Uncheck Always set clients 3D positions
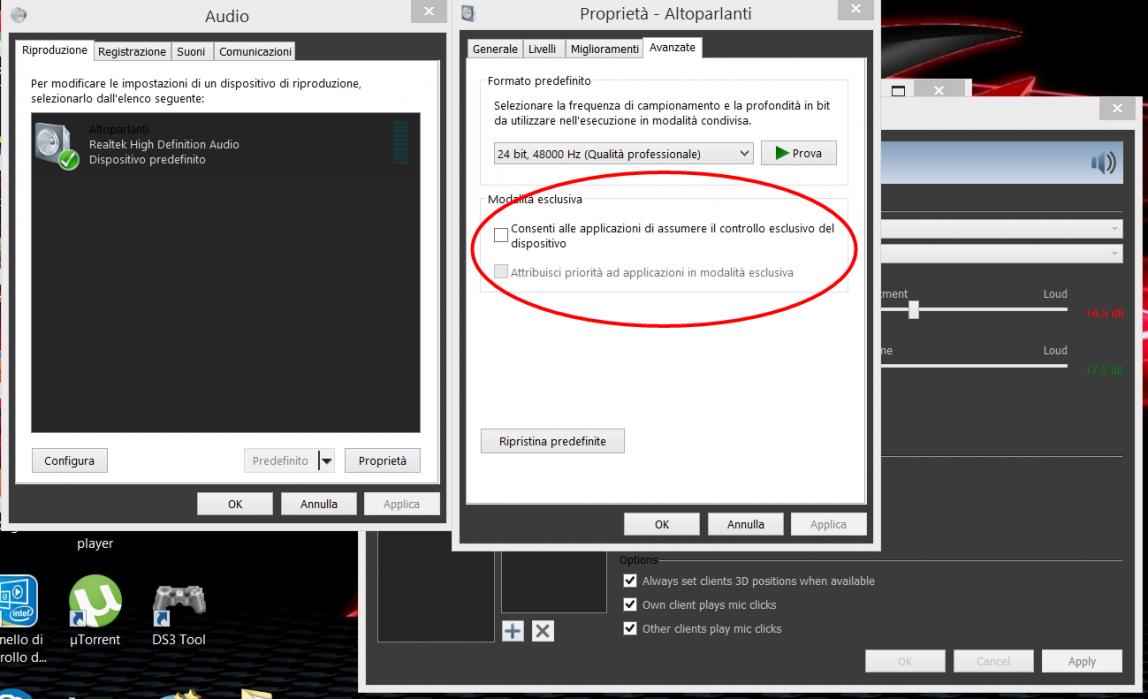Image resolution: width=1148 pixels, height=699 pixels. 629,581
